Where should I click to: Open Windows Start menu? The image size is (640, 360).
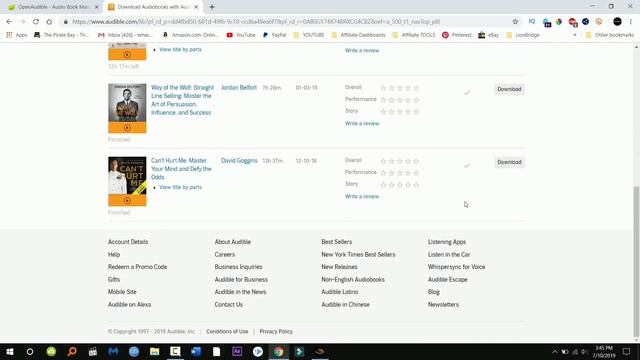(9, 351)
